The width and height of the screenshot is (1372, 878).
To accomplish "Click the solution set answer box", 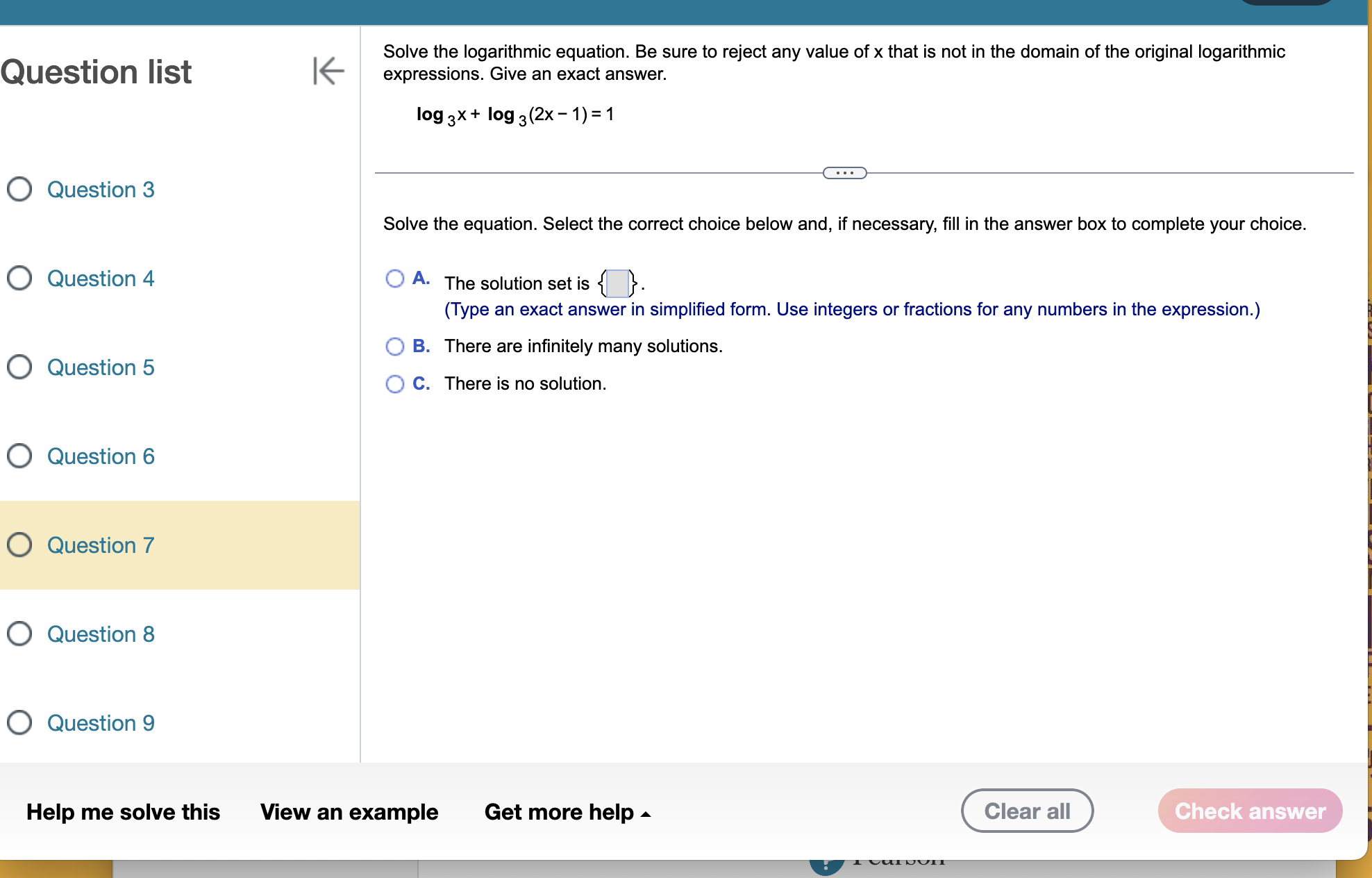I will tap(617, 283).
